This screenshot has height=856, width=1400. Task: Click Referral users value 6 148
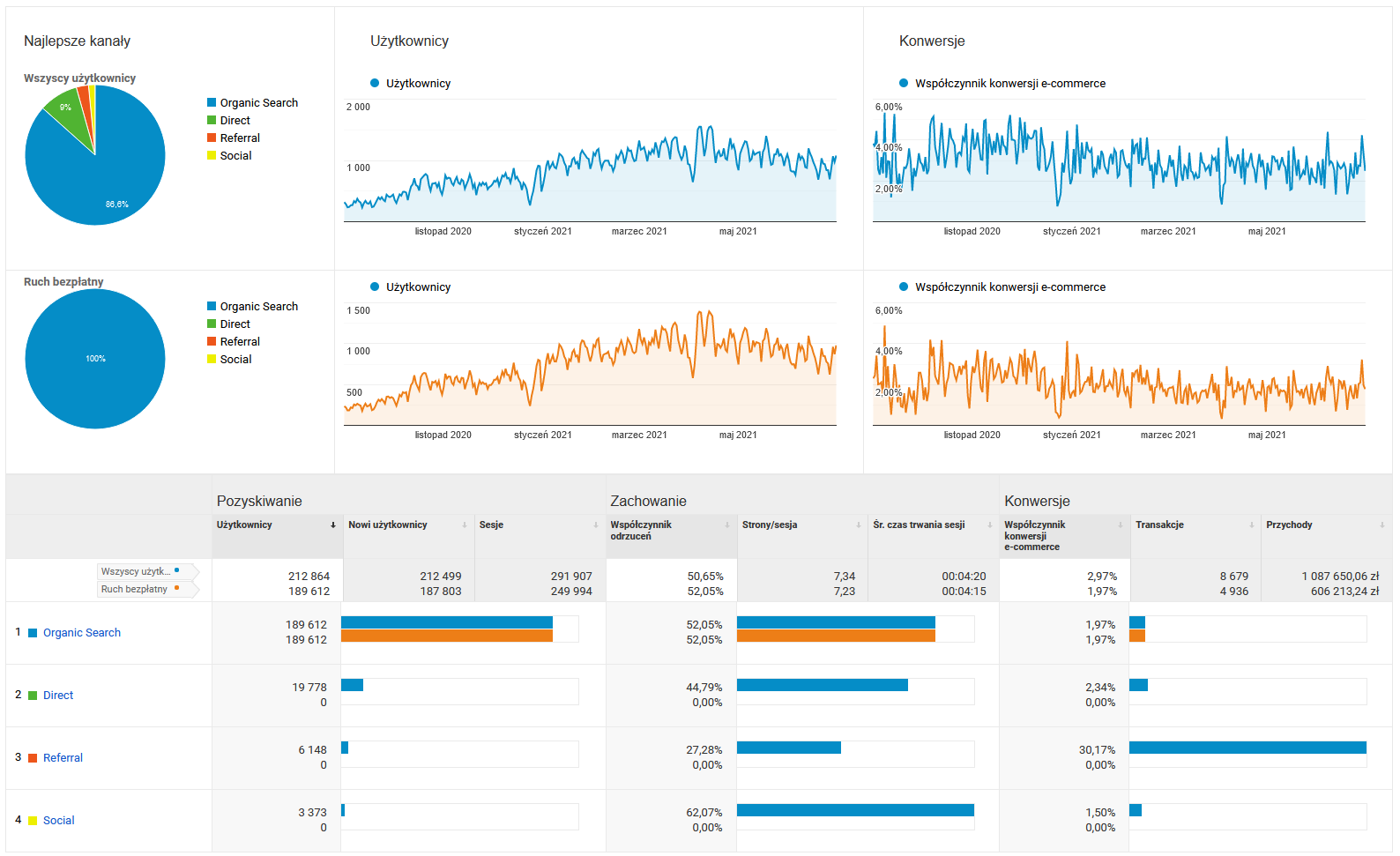pos(312,750)
